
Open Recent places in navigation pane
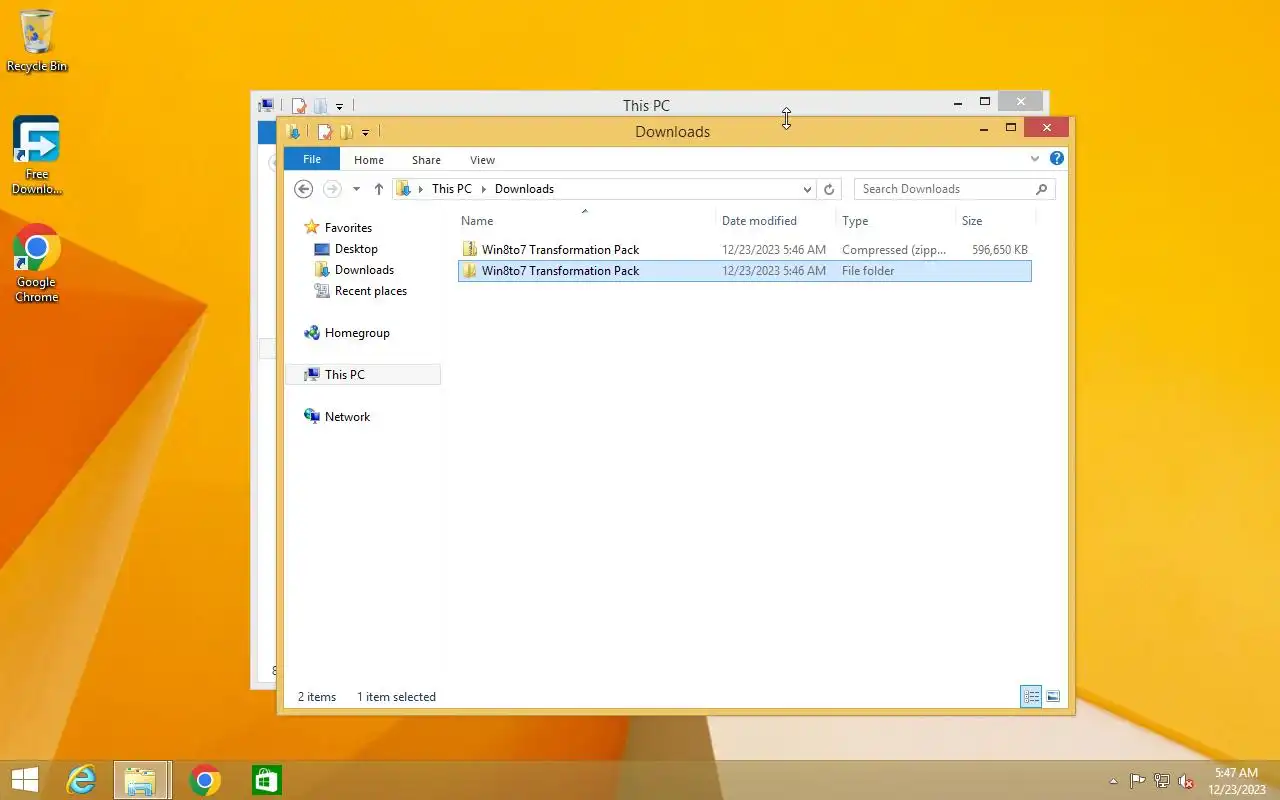pos(370,291)
